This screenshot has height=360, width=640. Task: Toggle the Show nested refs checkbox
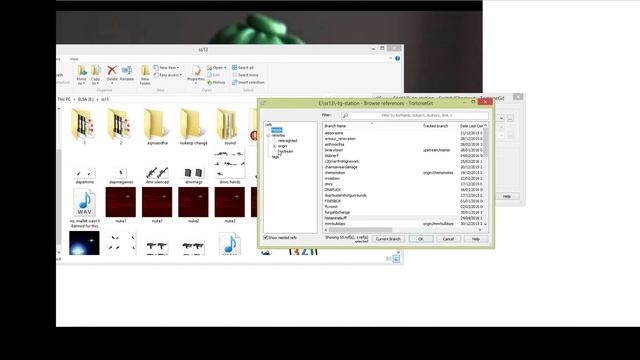click(x=266, y=237)
